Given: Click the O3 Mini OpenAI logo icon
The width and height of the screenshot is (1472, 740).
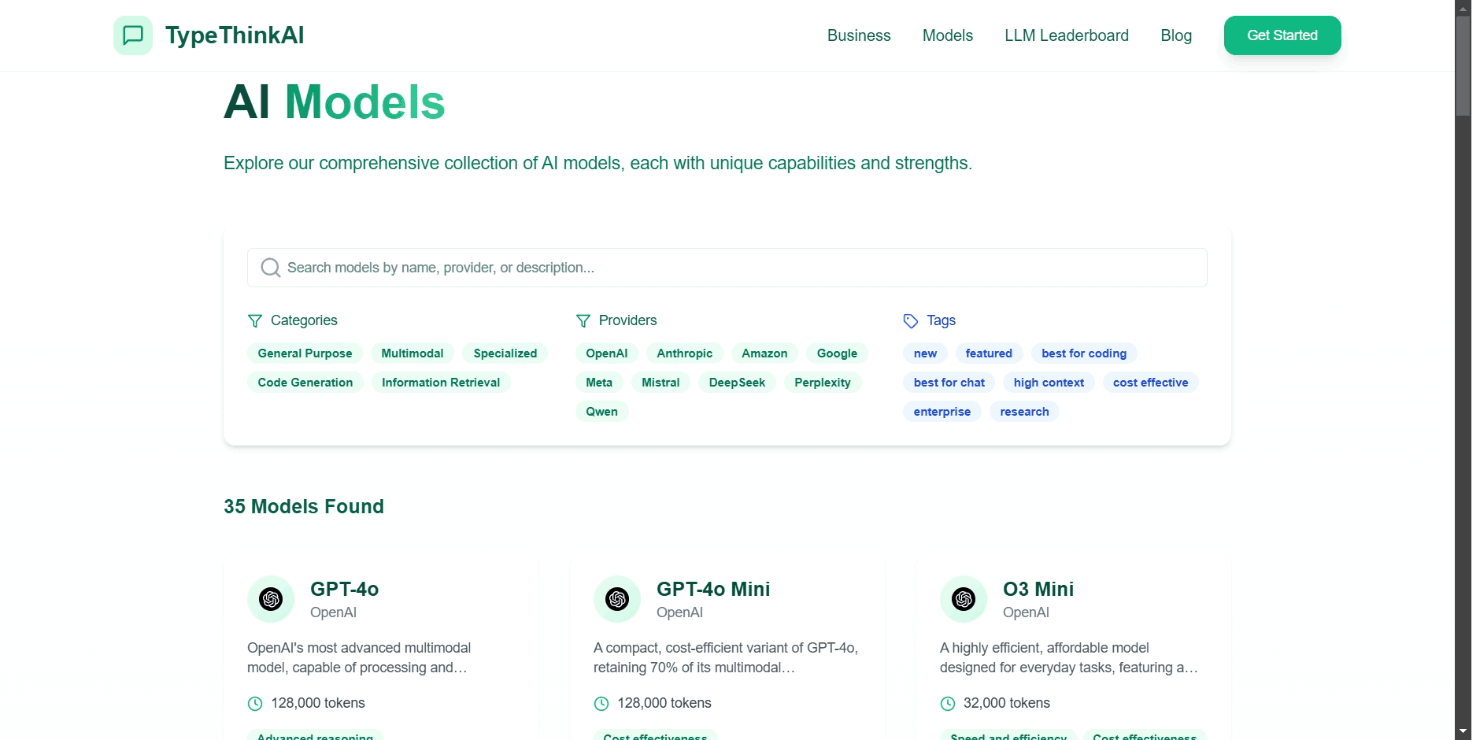Looking at the screenshot, I should [963, 599].
